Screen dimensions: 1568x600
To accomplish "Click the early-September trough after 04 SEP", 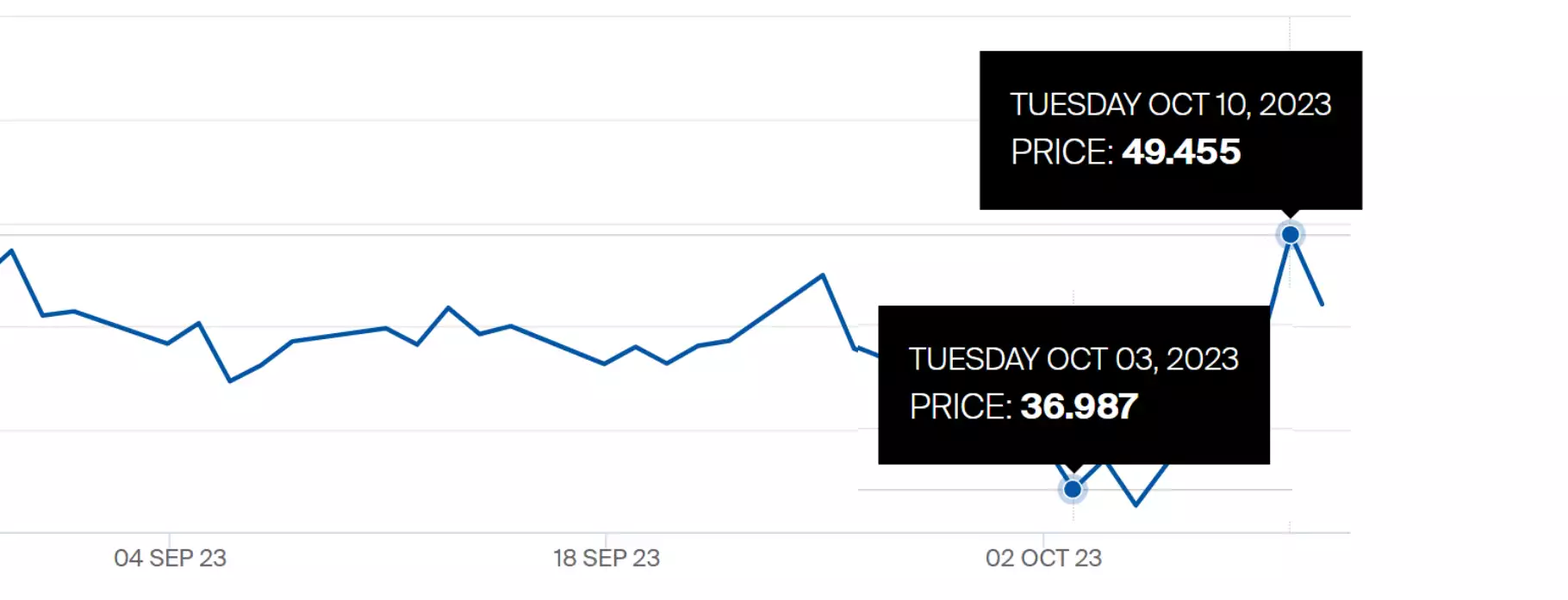I will coord(230,380).
